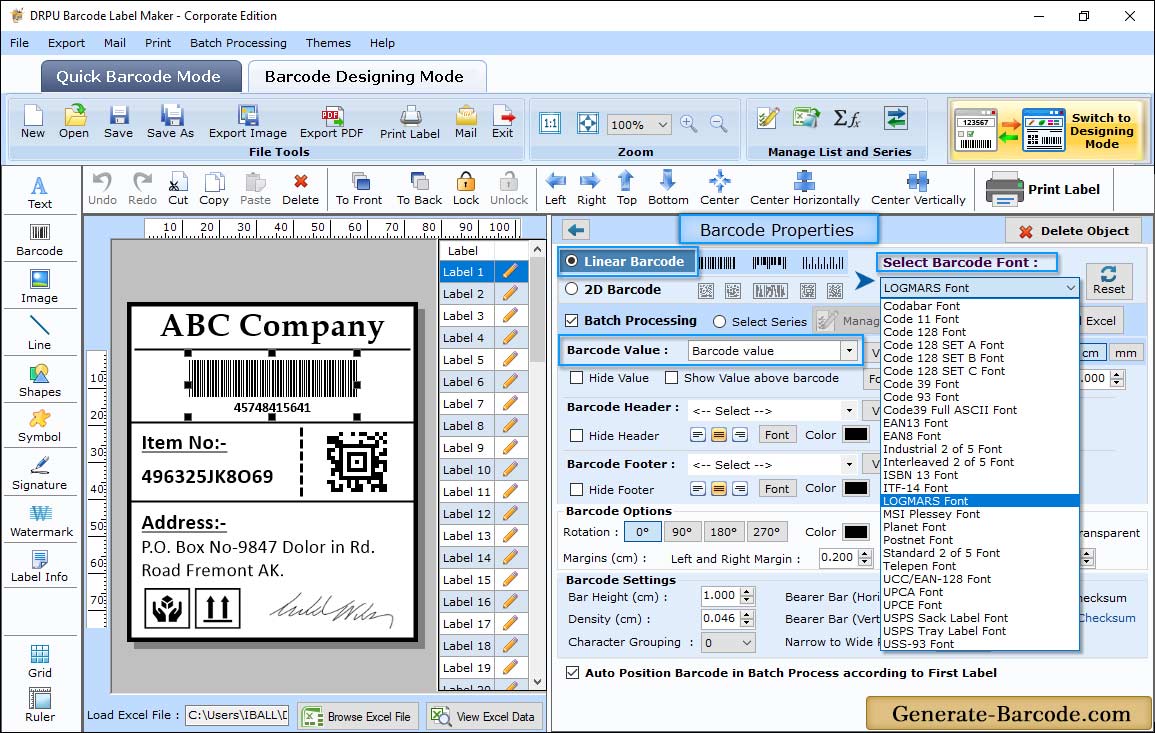
Task: Zoom in with the magnifier plus icon
Action: coord(689,124)
